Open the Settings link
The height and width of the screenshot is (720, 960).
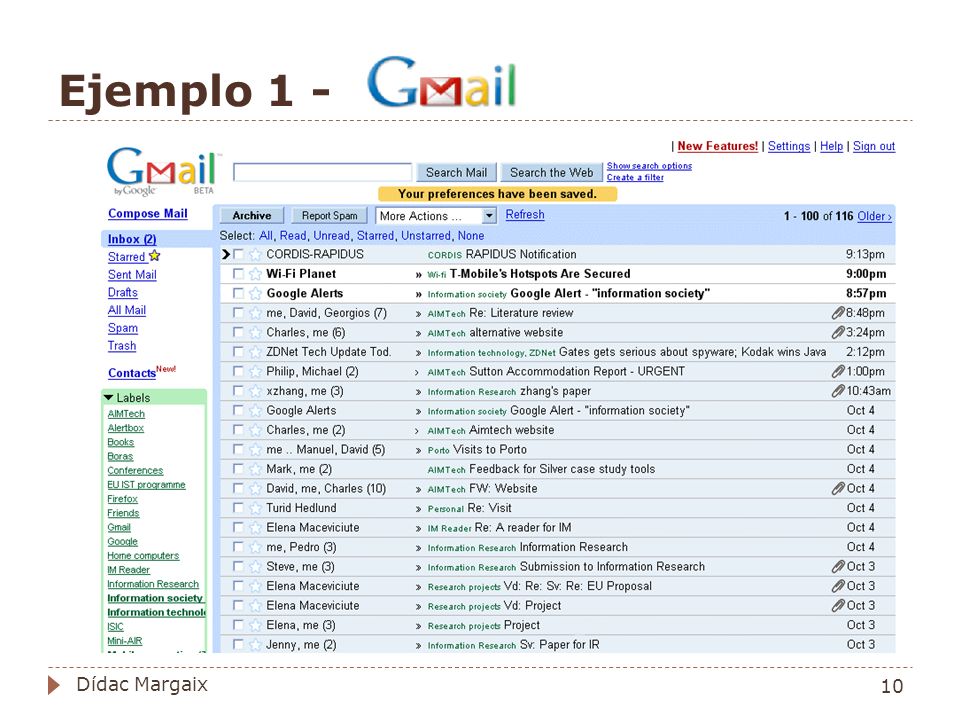[789, 146]
